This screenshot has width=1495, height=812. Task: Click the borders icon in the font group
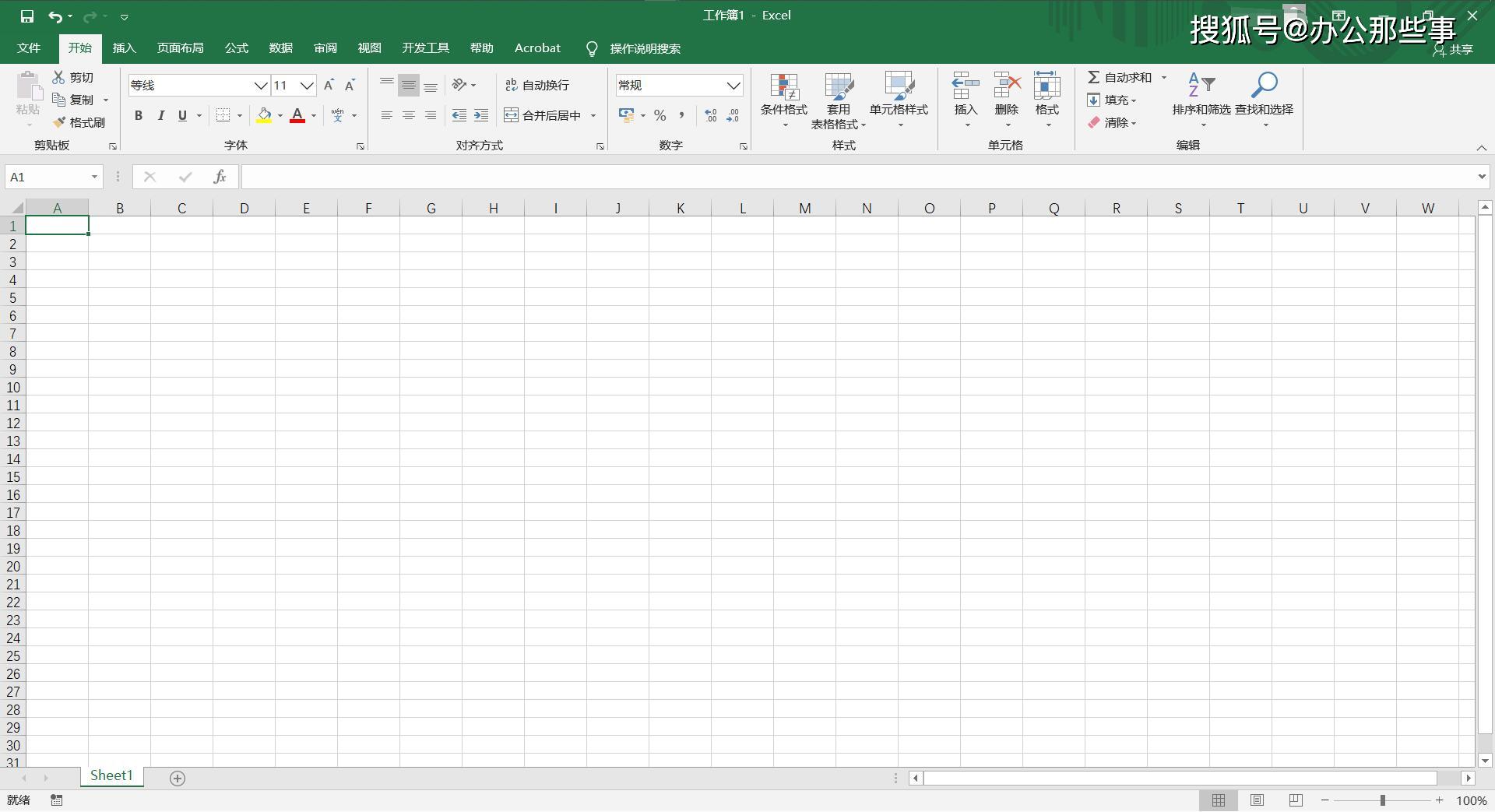point(223,115)
